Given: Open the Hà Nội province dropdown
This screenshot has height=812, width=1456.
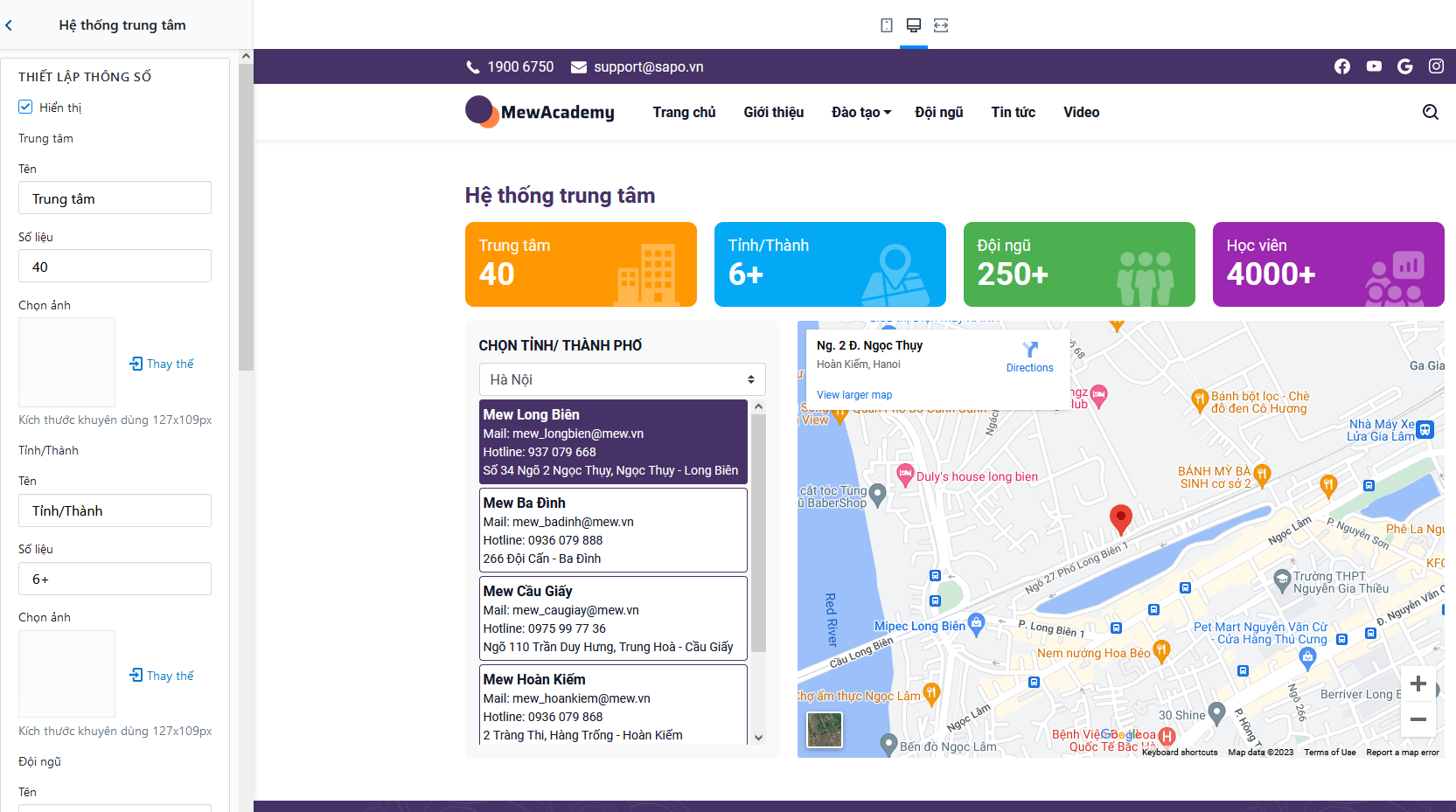Looking at the screenshot, I should coord(623,379).
